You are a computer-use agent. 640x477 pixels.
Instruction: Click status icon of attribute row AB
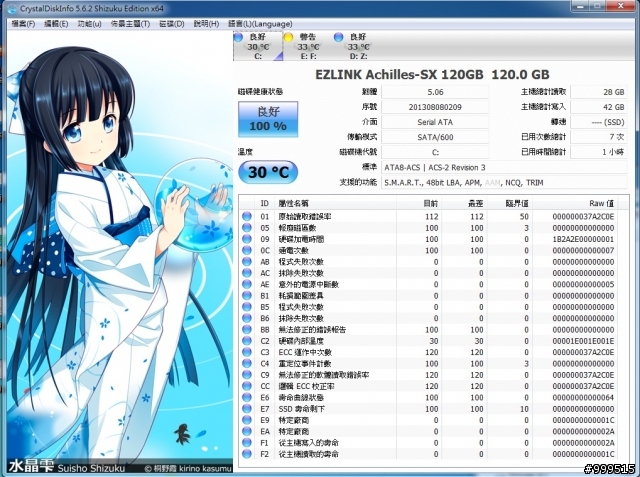point(247,262)
